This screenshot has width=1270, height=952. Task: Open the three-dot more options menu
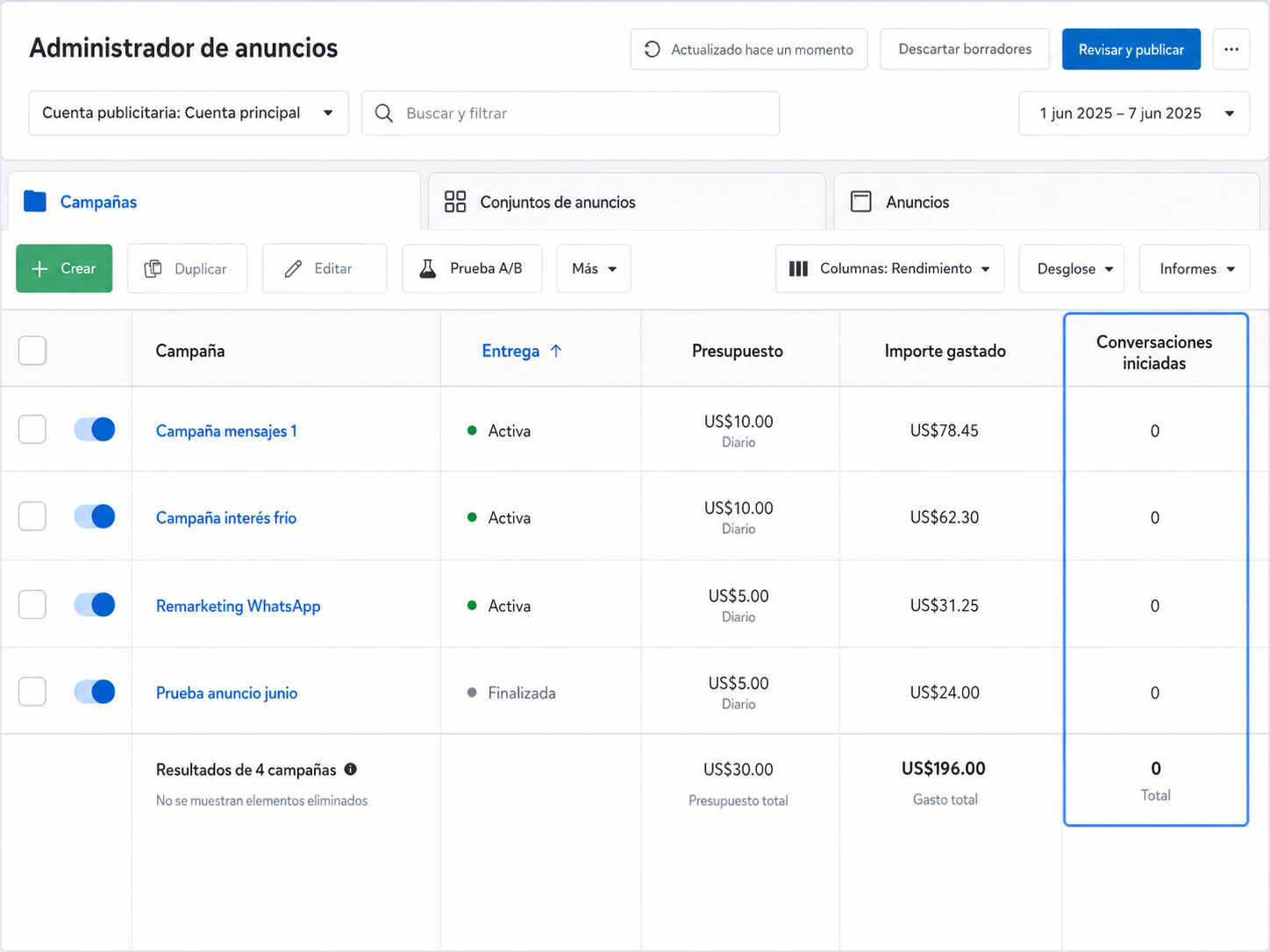(x=1231, y=49)
